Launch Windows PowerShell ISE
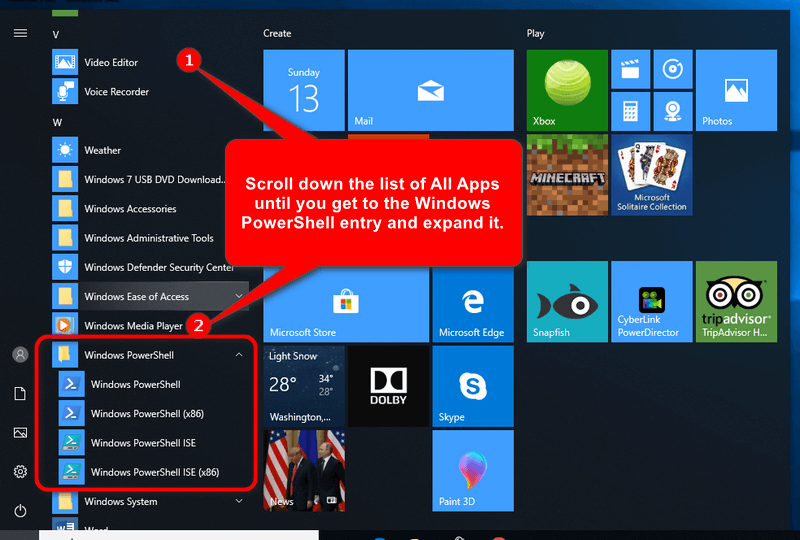The width and height of the screenshot is (800, 540). pos(153,443)
